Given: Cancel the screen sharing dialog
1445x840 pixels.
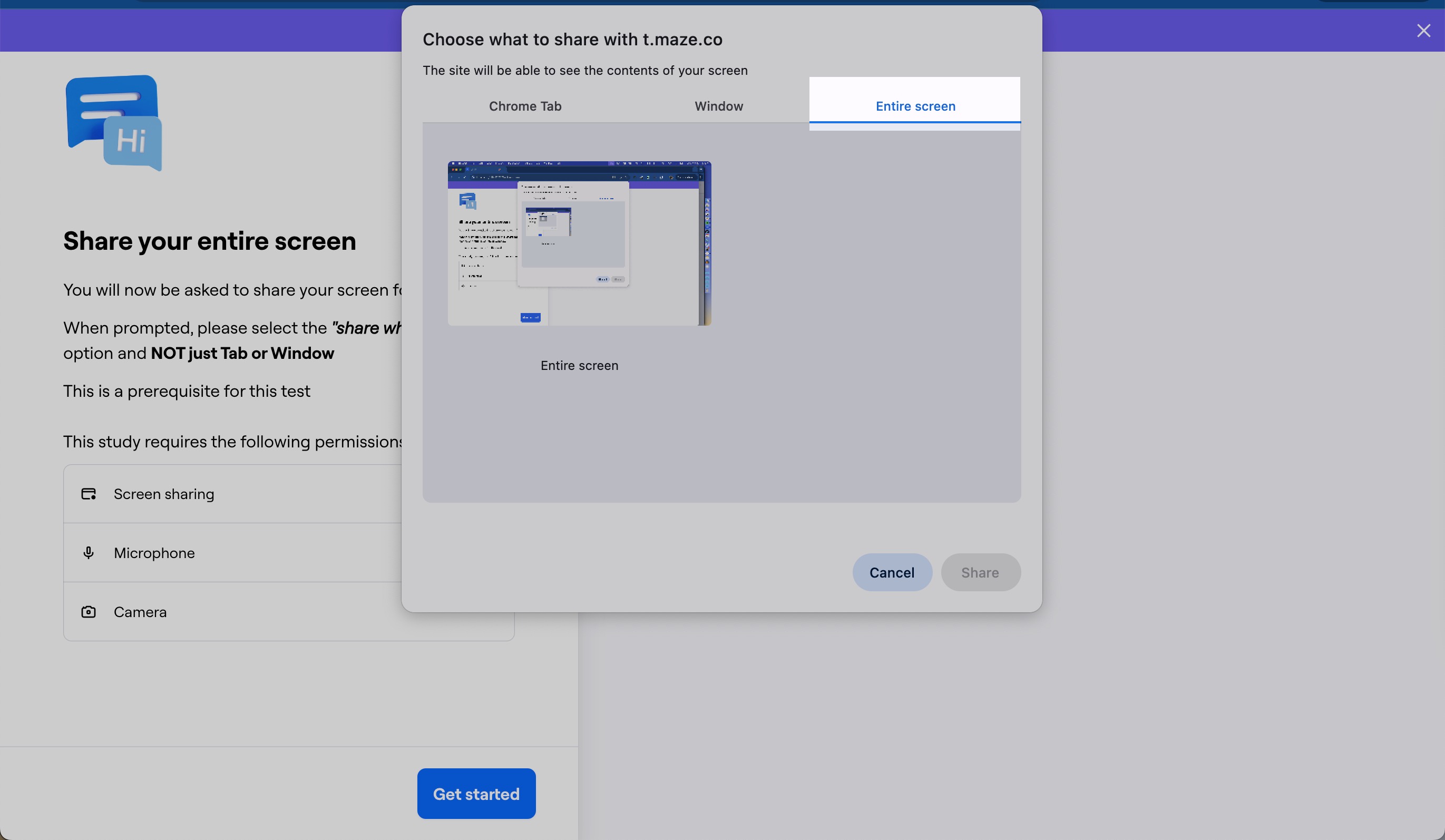Looking at the screenshot, I should pyautogui.click(x=892, y=572).
